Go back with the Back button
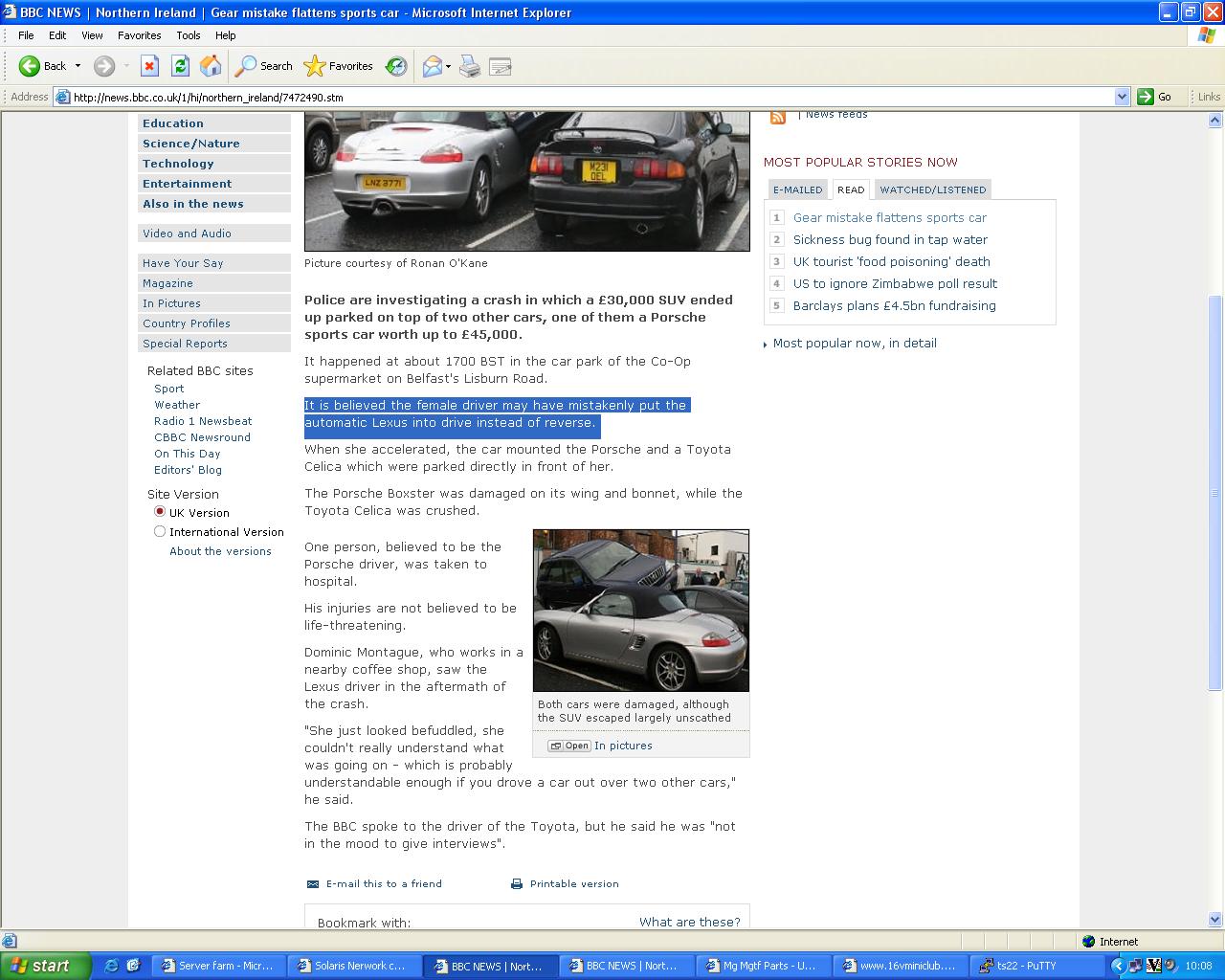 click(42, 66)
